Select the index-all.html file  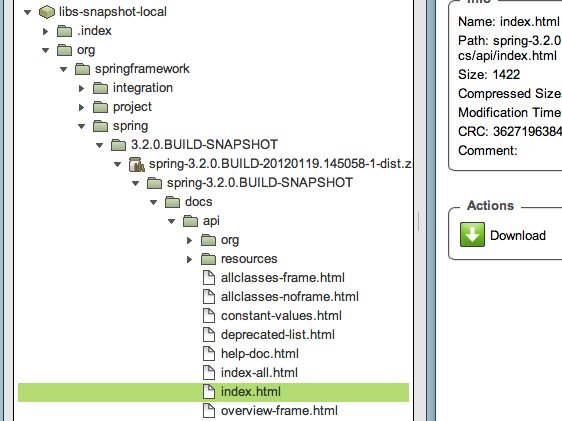(x=259, y=373)
